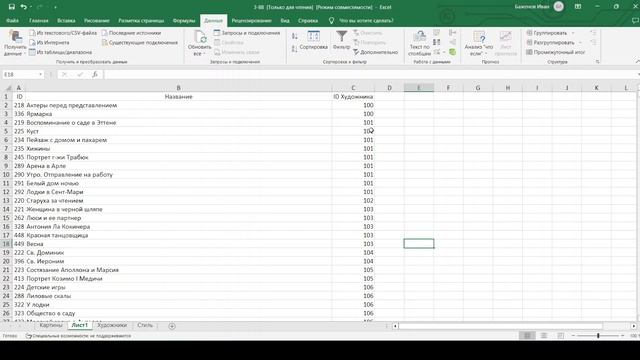Expand the Обновить все dropdown arrow

click(x=204, y=54)
